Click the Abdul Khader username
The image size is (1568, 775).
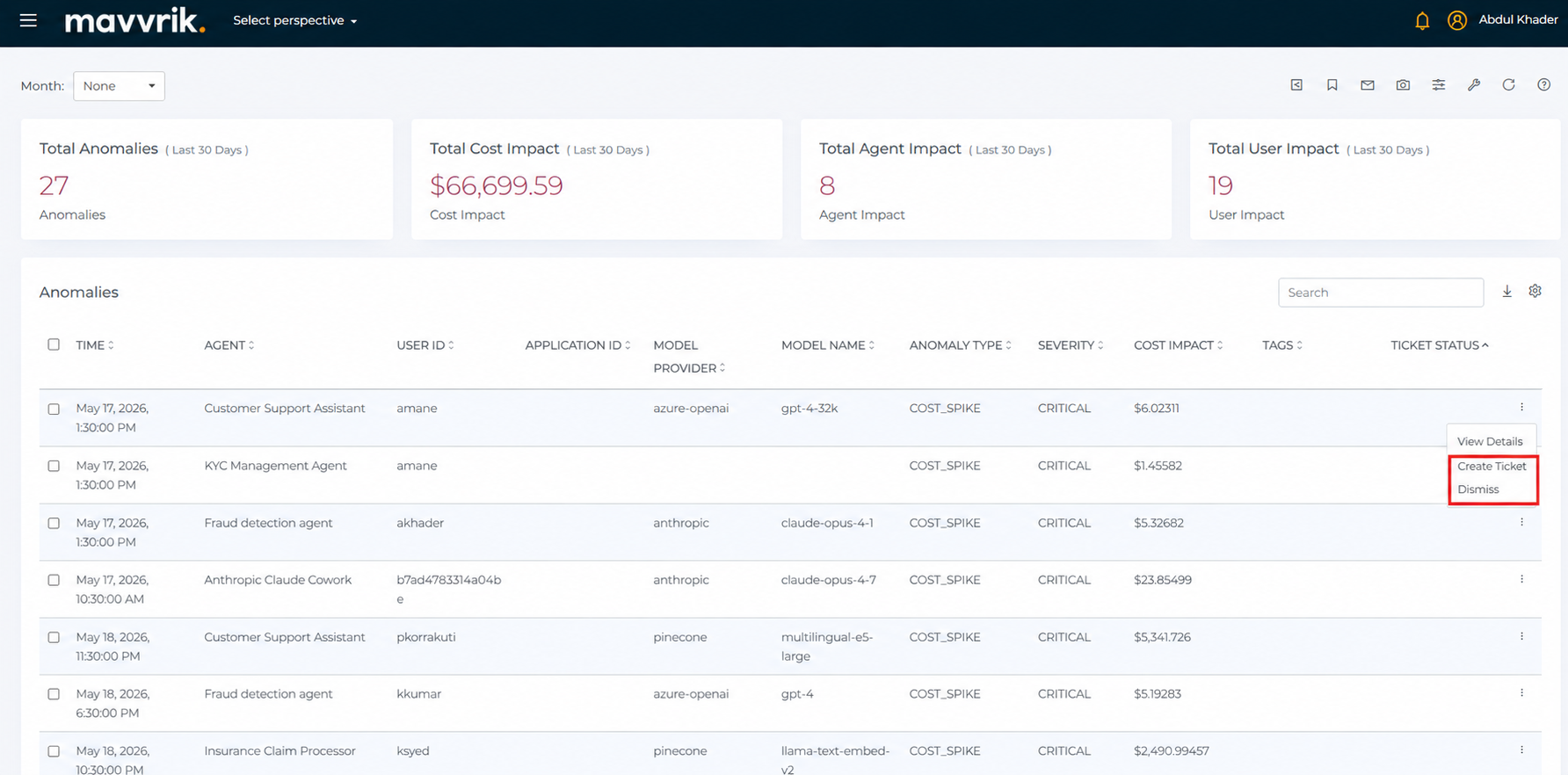pyautogui.click(x=1518, y=20)
